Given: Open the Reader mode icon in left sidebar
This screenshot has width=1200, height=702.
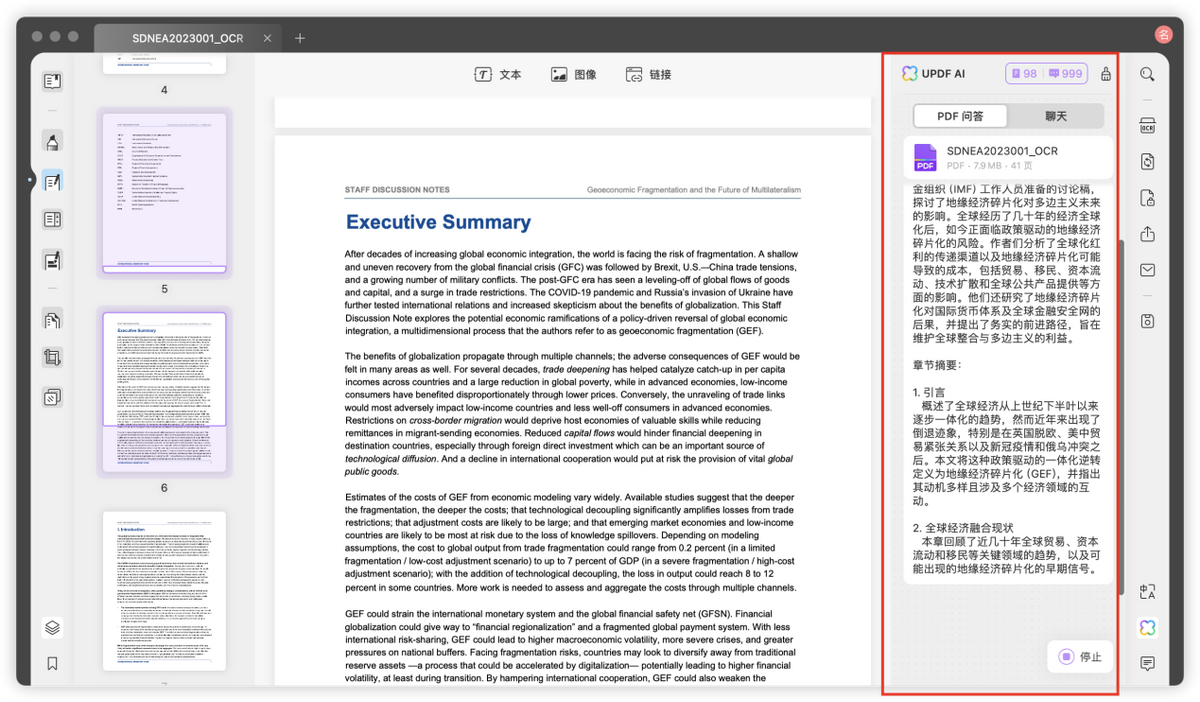Looking at the screenshot, I should [53, 81].
